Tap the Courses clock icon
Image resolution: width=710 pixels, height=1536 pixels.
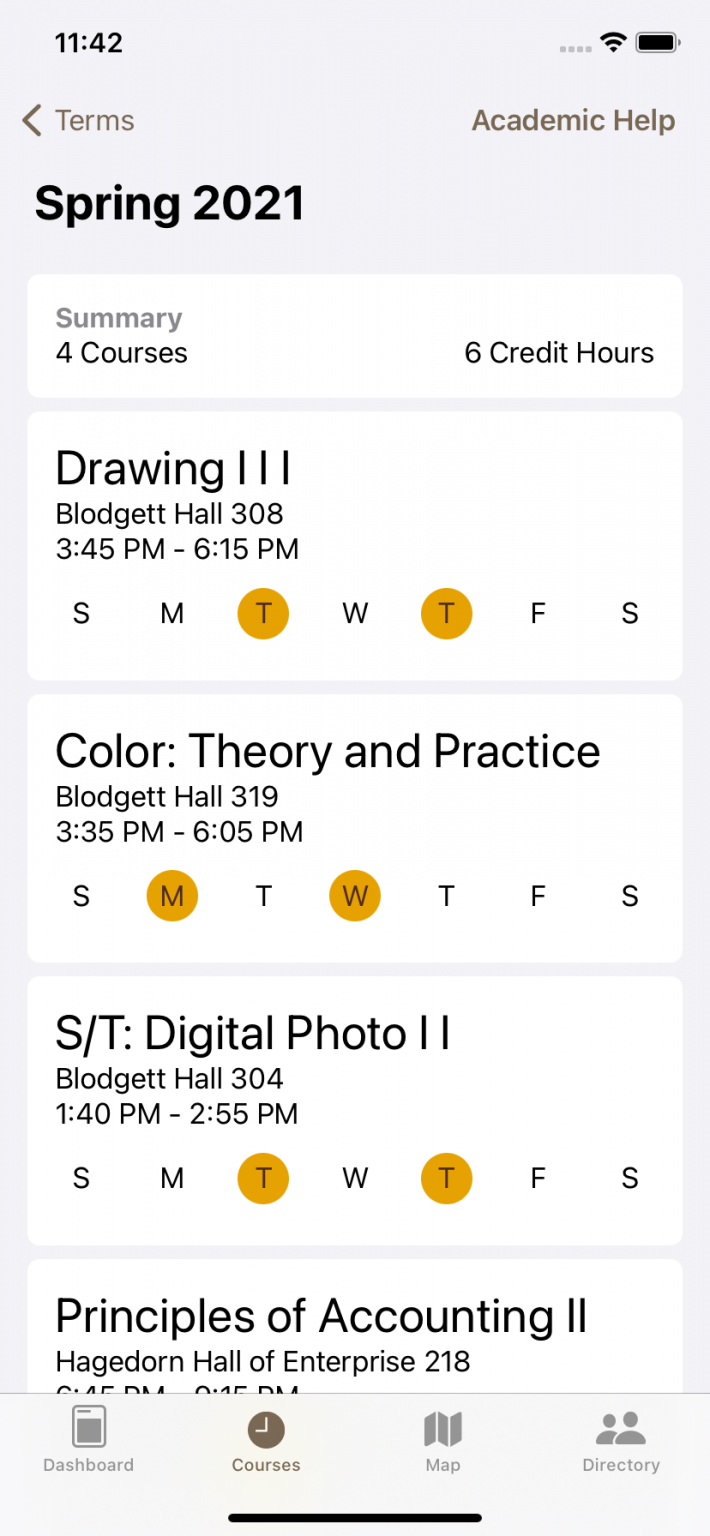(266, 1430)
